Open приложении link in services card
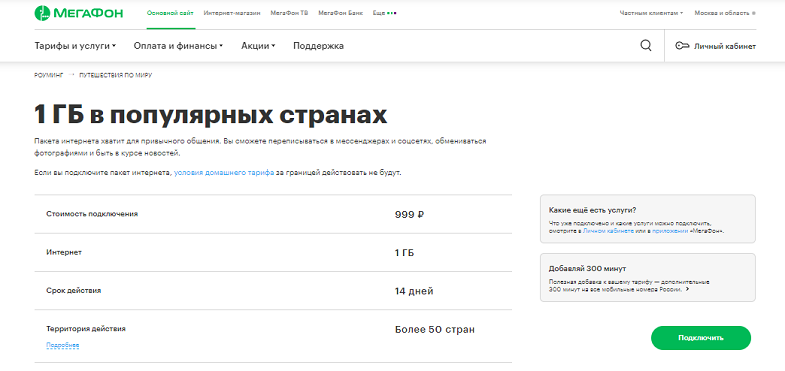The image size is (785, 371). (670, 232)
